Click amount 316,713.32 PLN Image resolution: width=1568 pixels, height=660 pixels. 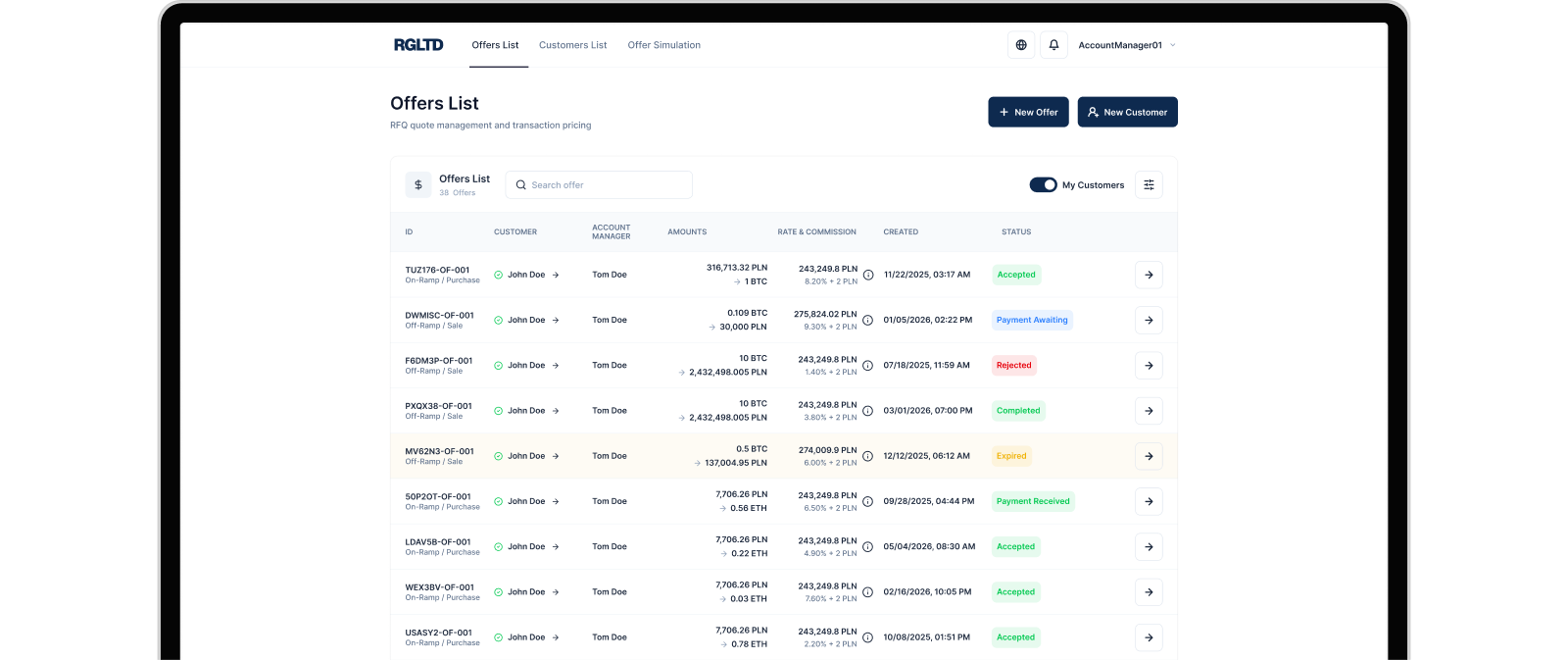pos(737,268)
